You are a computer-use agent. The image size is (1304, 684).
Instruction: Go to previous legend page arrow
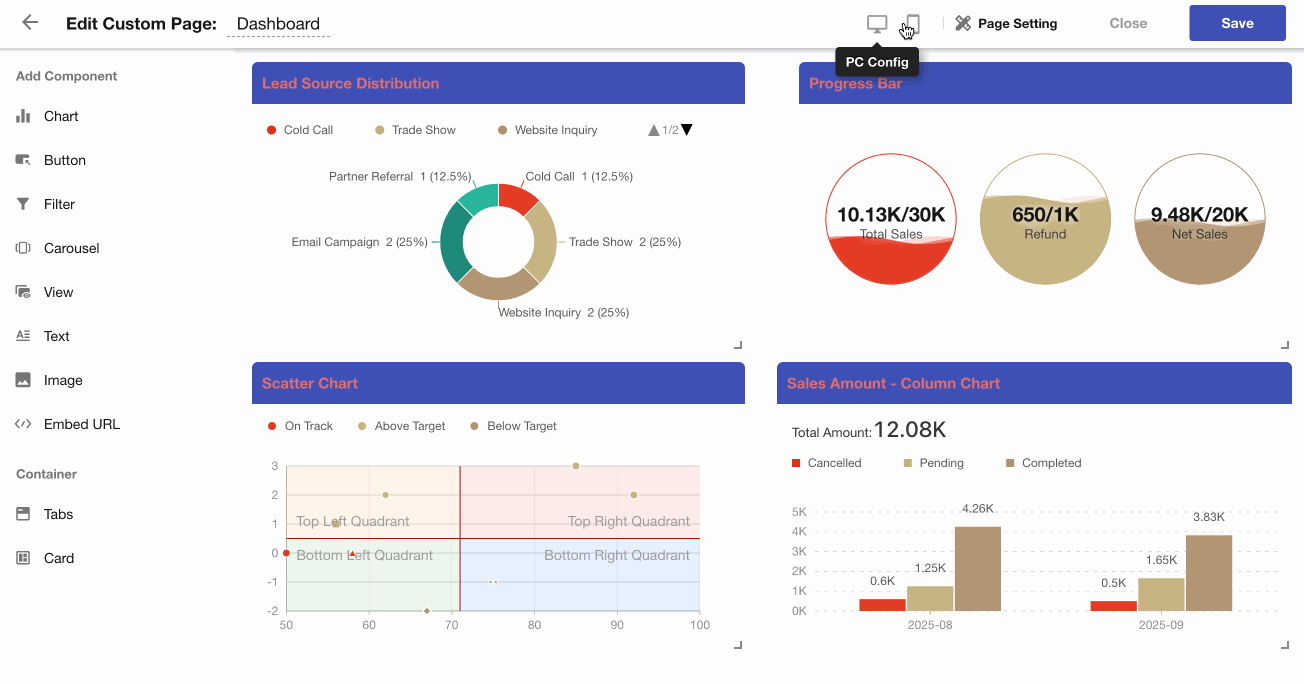coord(654,130)
